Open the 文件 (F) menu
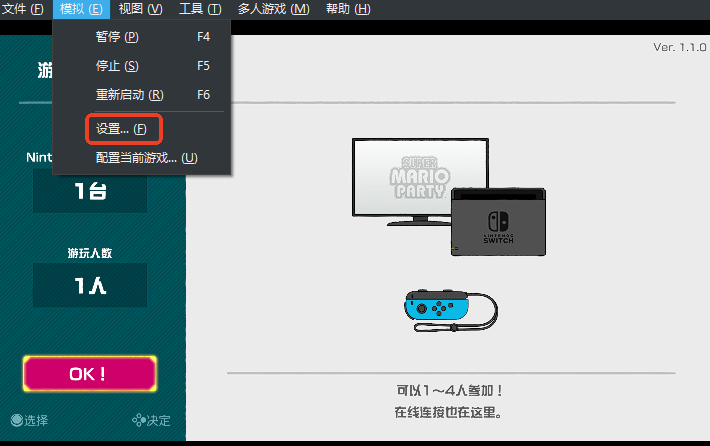The height and width of the screenshot is (446, 710). (23, 9)
